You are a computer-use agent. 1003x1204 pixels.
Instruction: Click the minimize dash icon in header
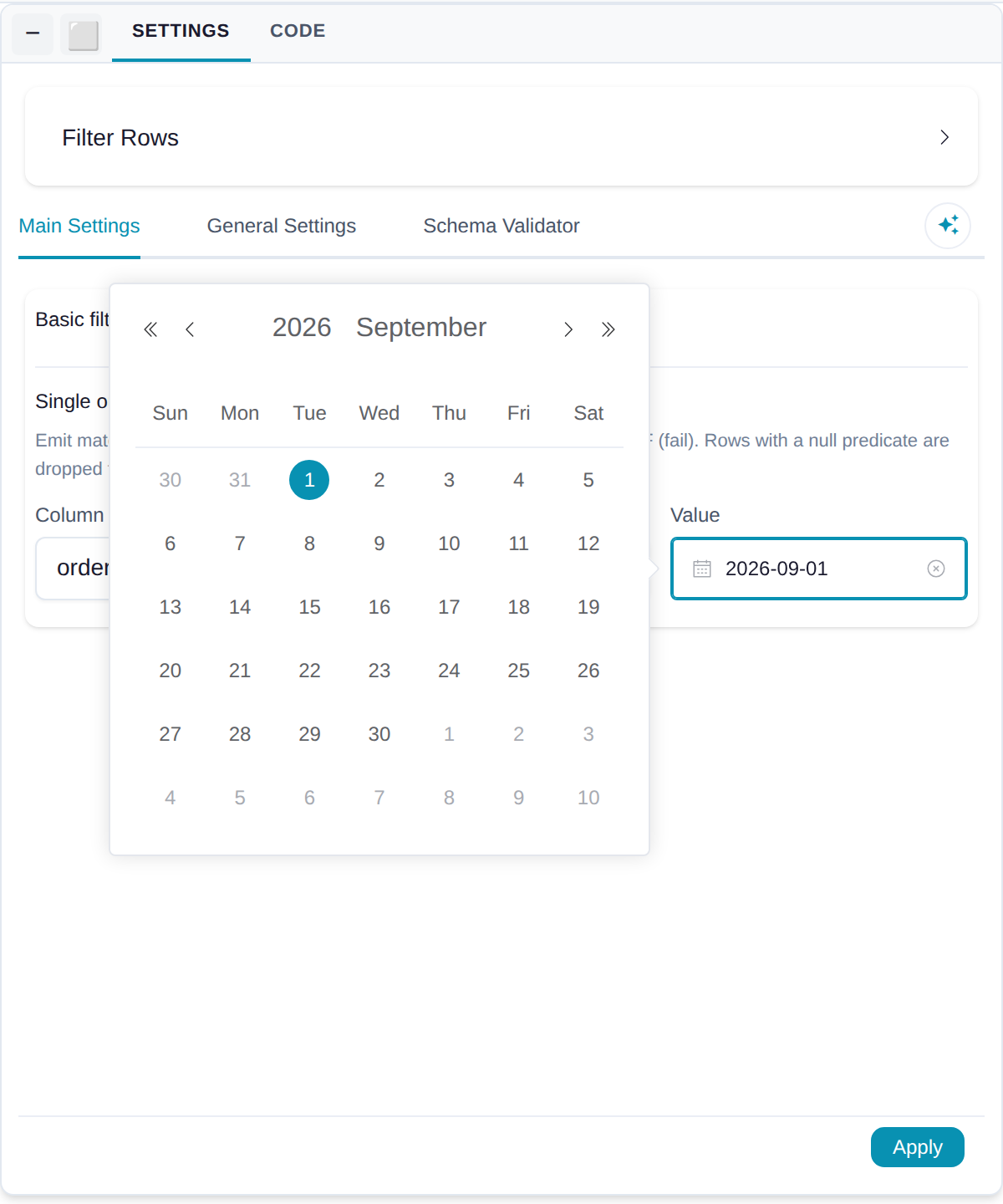[33, 34]
